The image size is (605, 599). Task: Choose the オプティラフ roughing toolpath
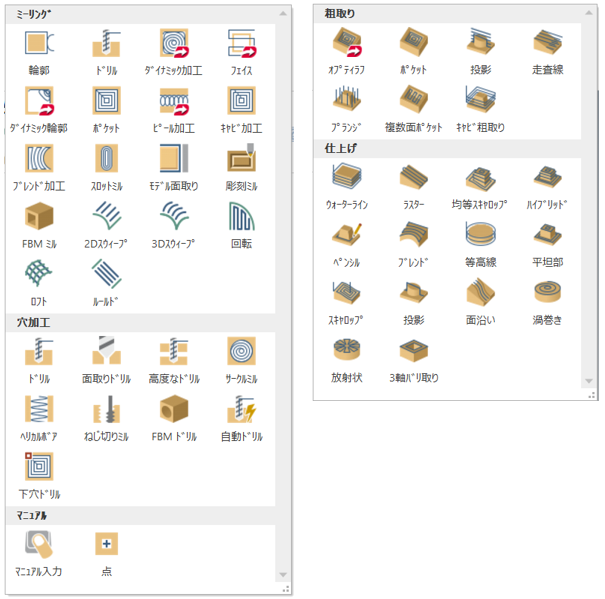pos(346,44)
